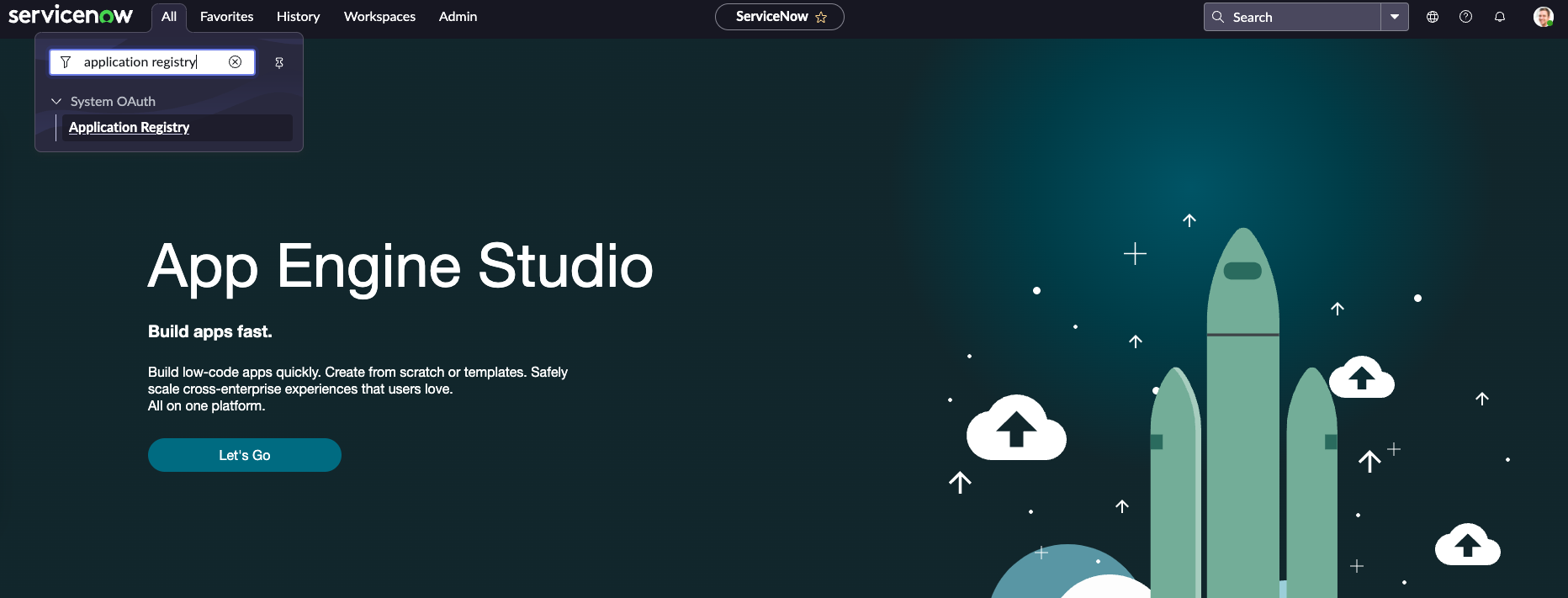Open the Admin menu
Viewport: 1568px width, 598px height.
(458, 17)
